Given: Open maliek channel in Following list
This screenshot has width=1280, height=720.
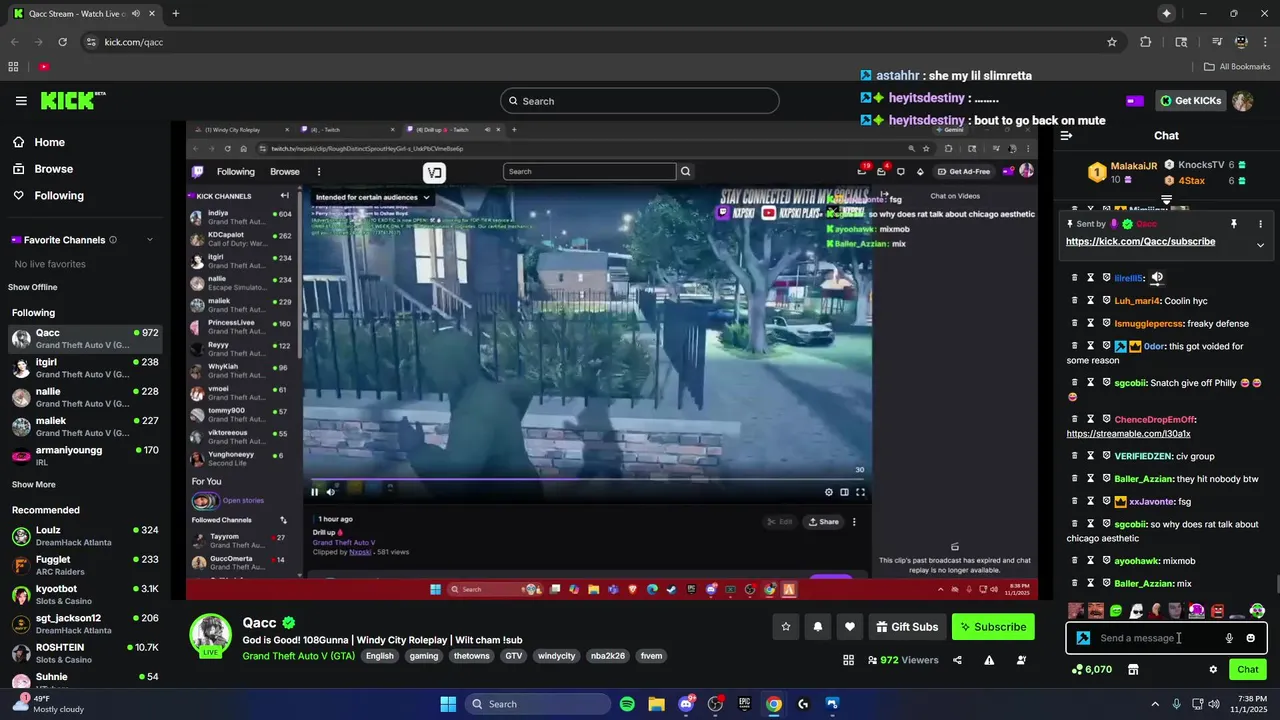Looking at the screenshot, I should coord(83,426).
